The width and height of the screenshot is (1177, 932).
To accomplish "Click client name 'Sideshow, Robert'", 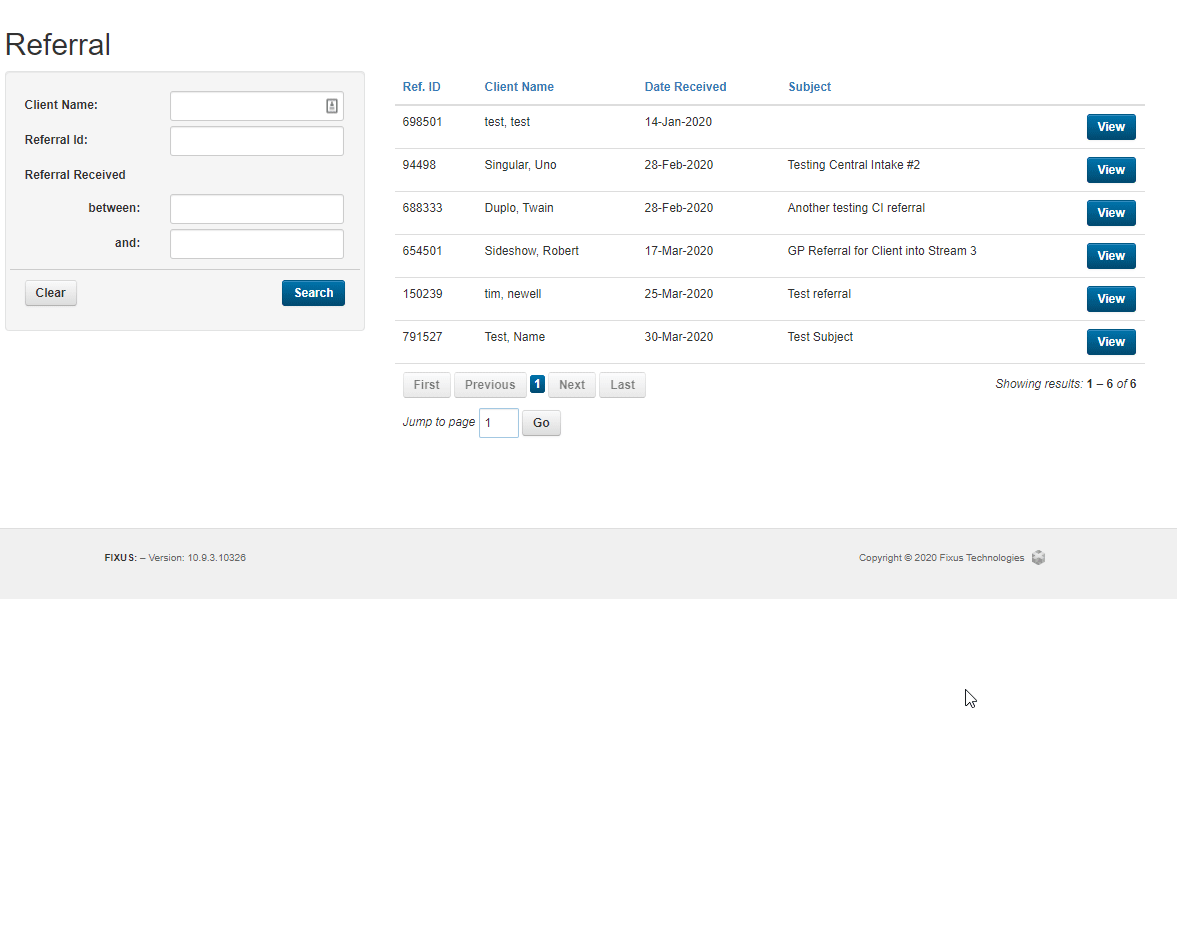I will click(x=531, y=251).
